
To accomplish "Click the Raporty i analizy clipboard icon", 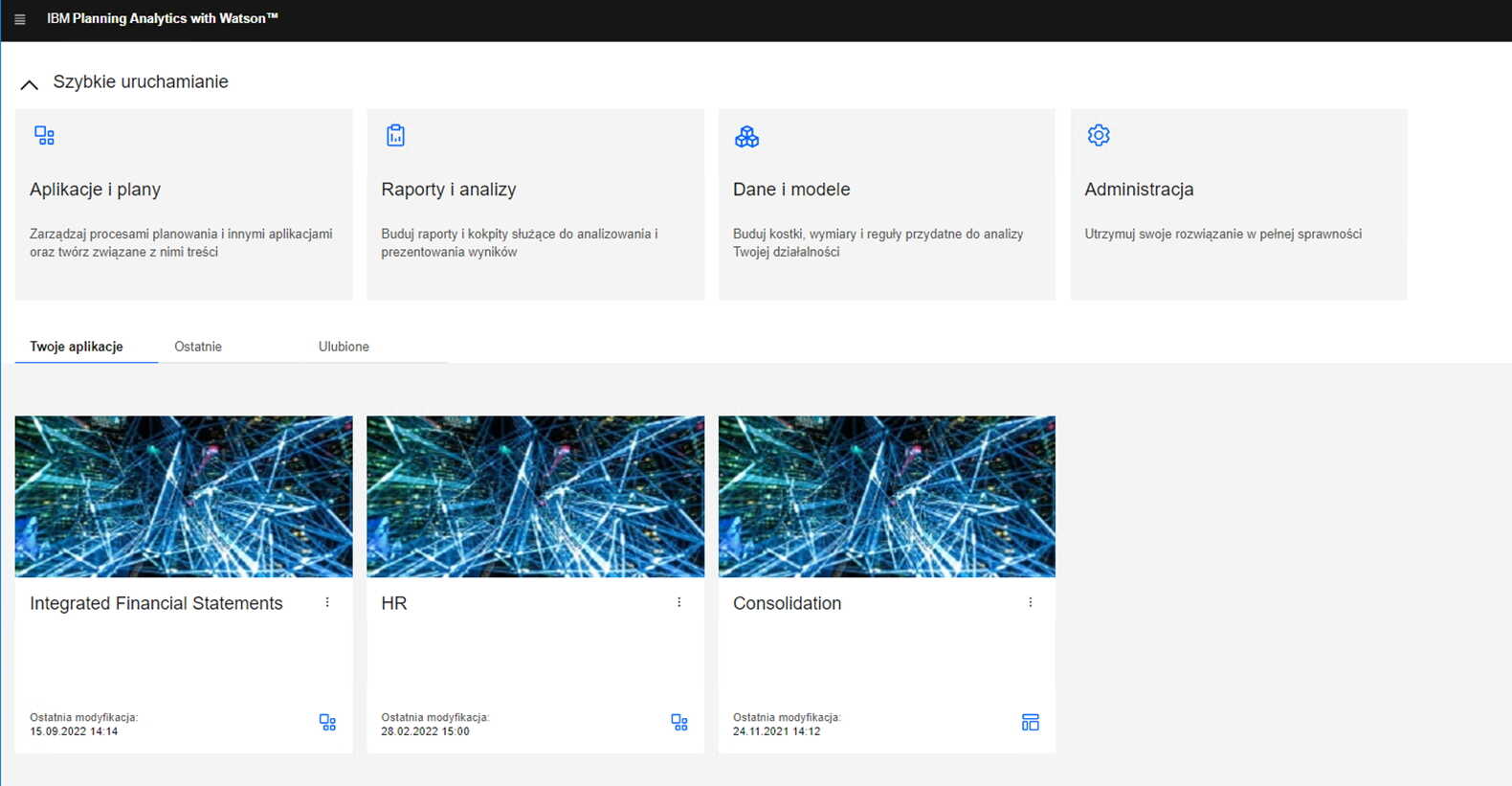I will (395, 135).
